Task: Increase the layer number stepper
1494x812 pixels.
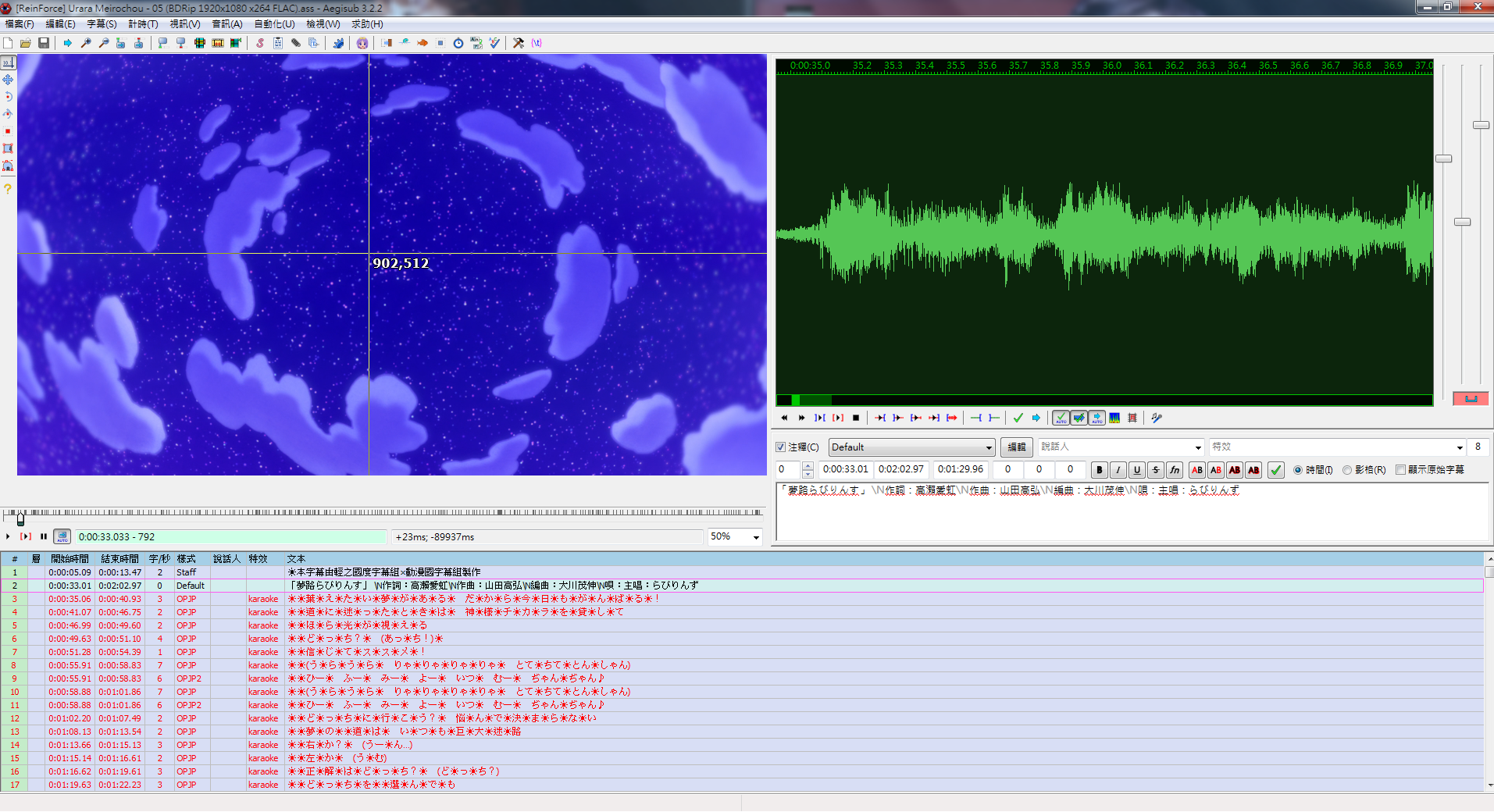Action: click(x=808, y=466)
